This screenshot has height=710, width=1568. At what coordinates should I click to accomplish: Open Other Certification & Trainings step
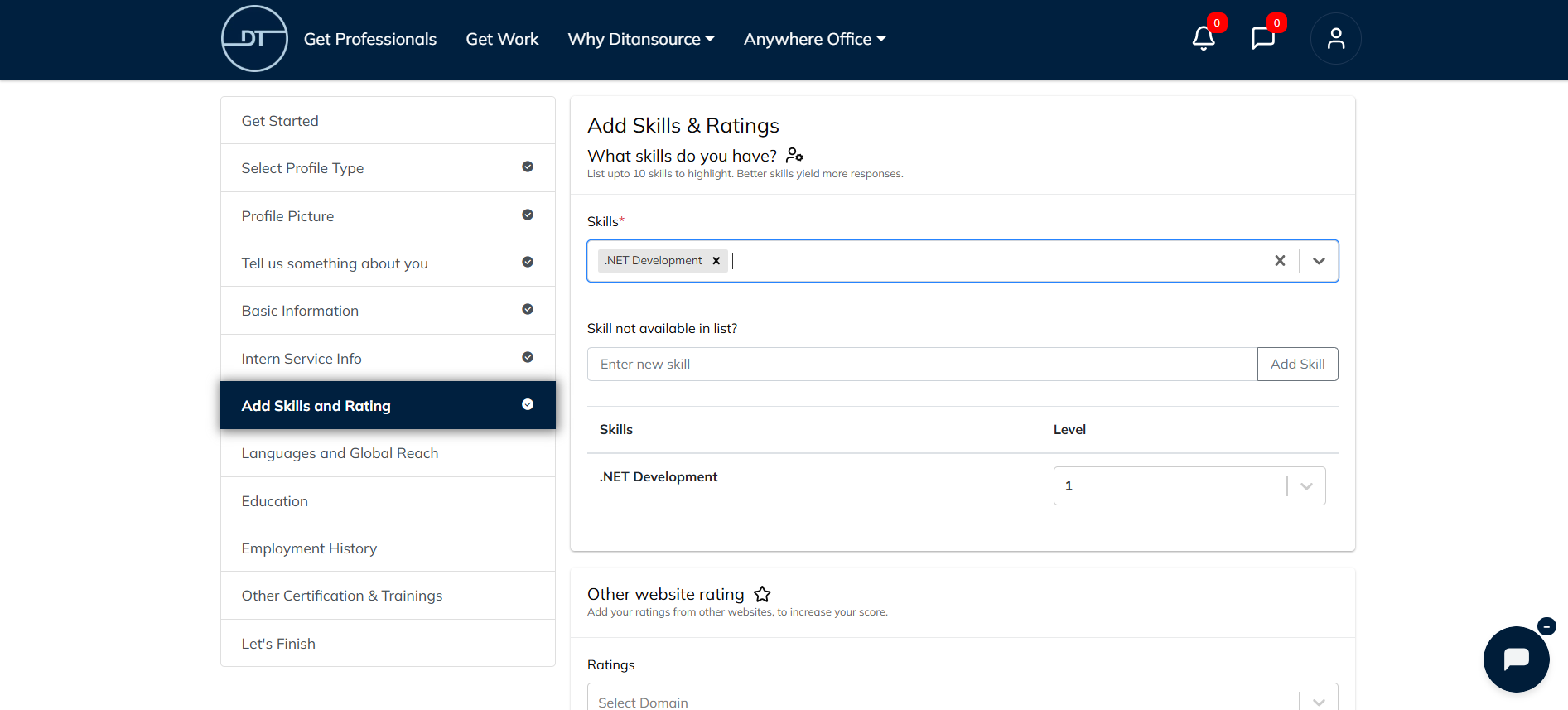pos(388,596)
